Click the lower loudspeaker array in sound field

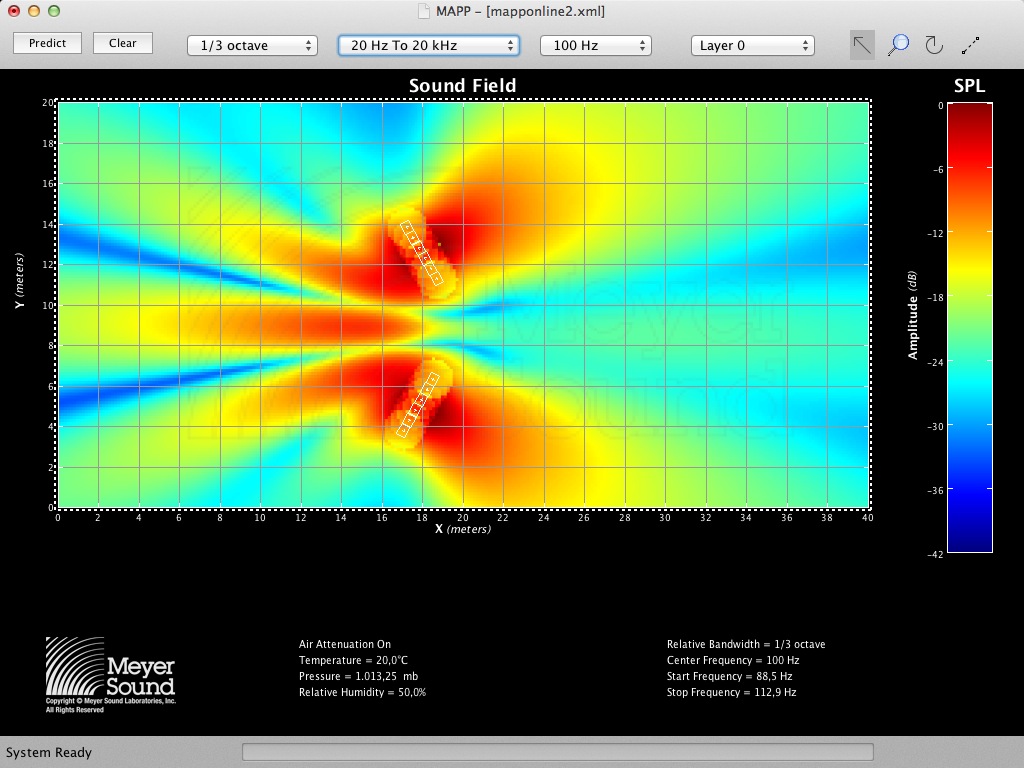(x=418, y=404)
